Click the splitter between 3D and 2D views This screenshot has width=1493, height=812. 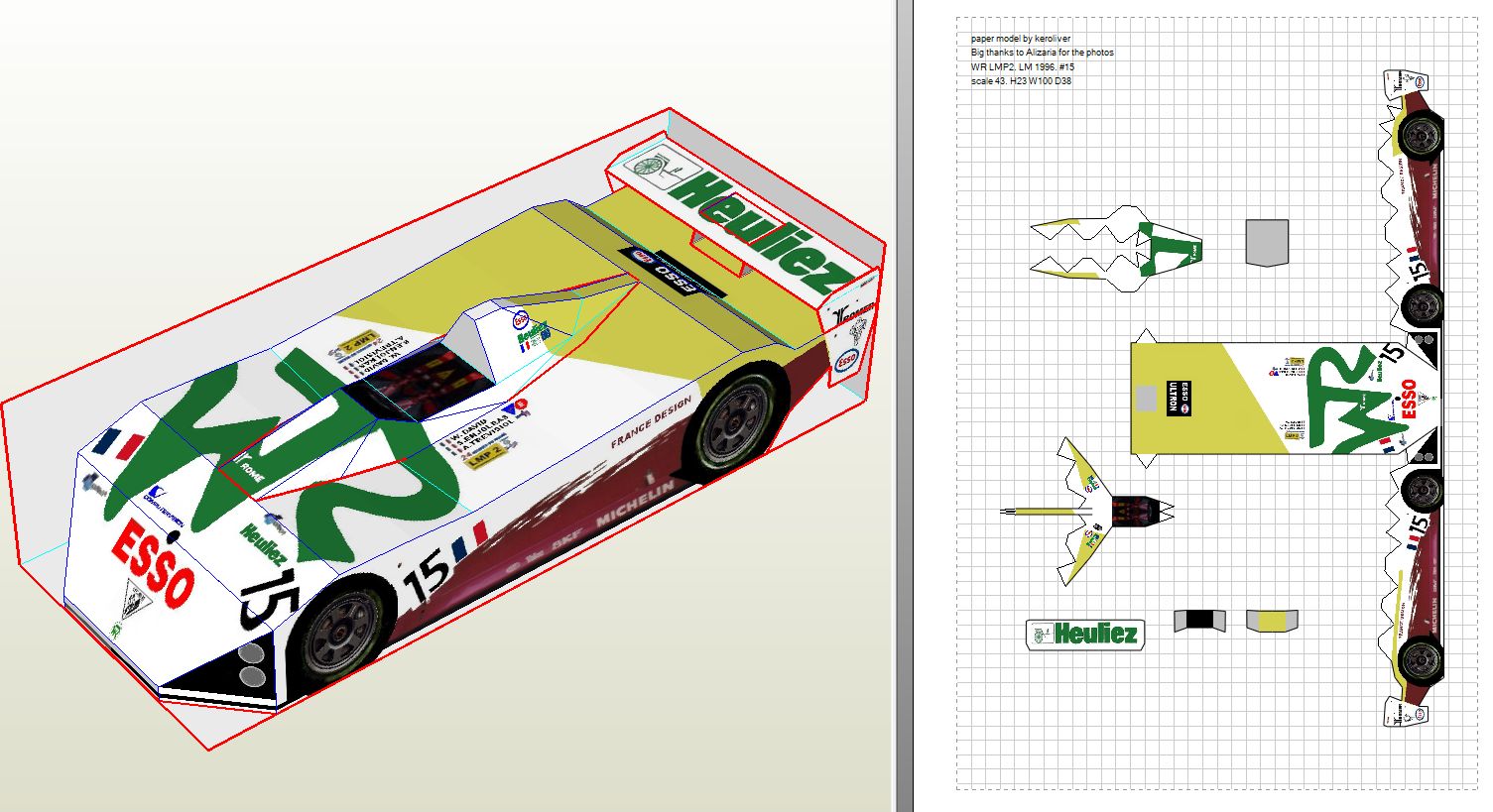(904, 406)
